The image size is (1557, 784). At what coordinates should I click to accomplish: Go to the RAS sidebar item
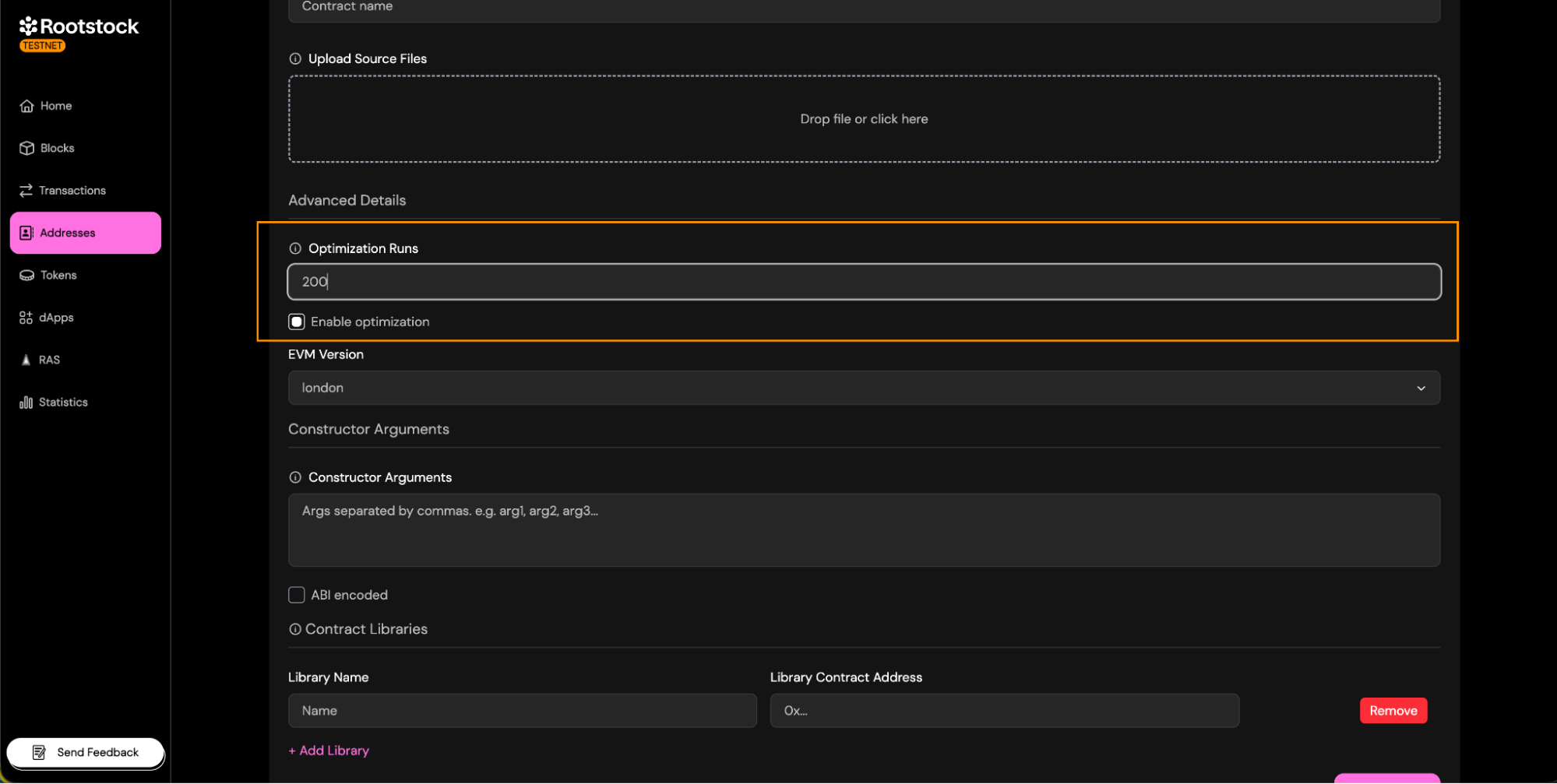click(x=48, y=360)
